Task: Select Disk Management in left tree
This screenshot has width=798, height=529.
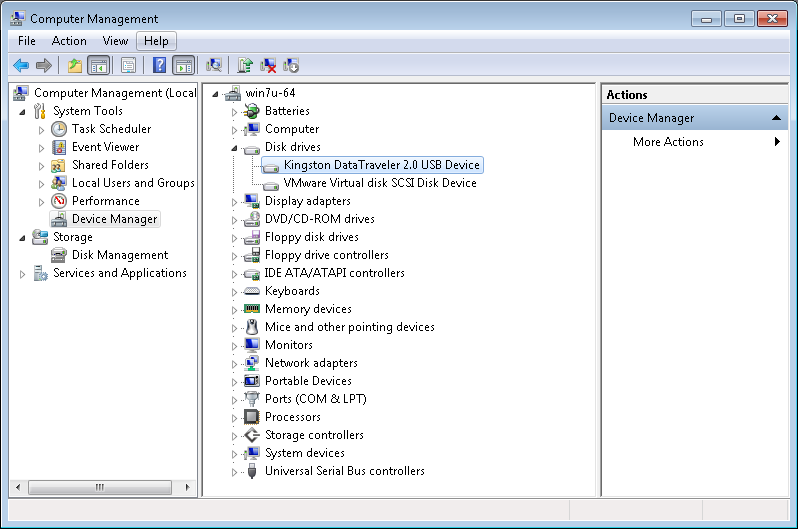Action: coord(119,255)
